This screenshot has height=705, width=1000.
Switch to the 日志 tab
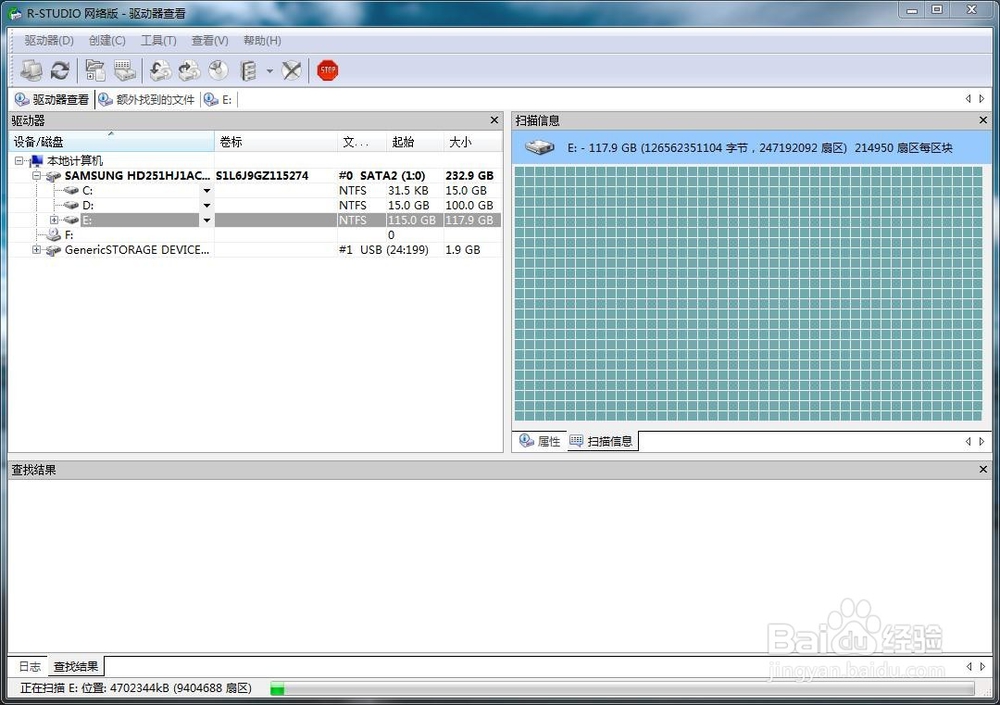(29, 667)
